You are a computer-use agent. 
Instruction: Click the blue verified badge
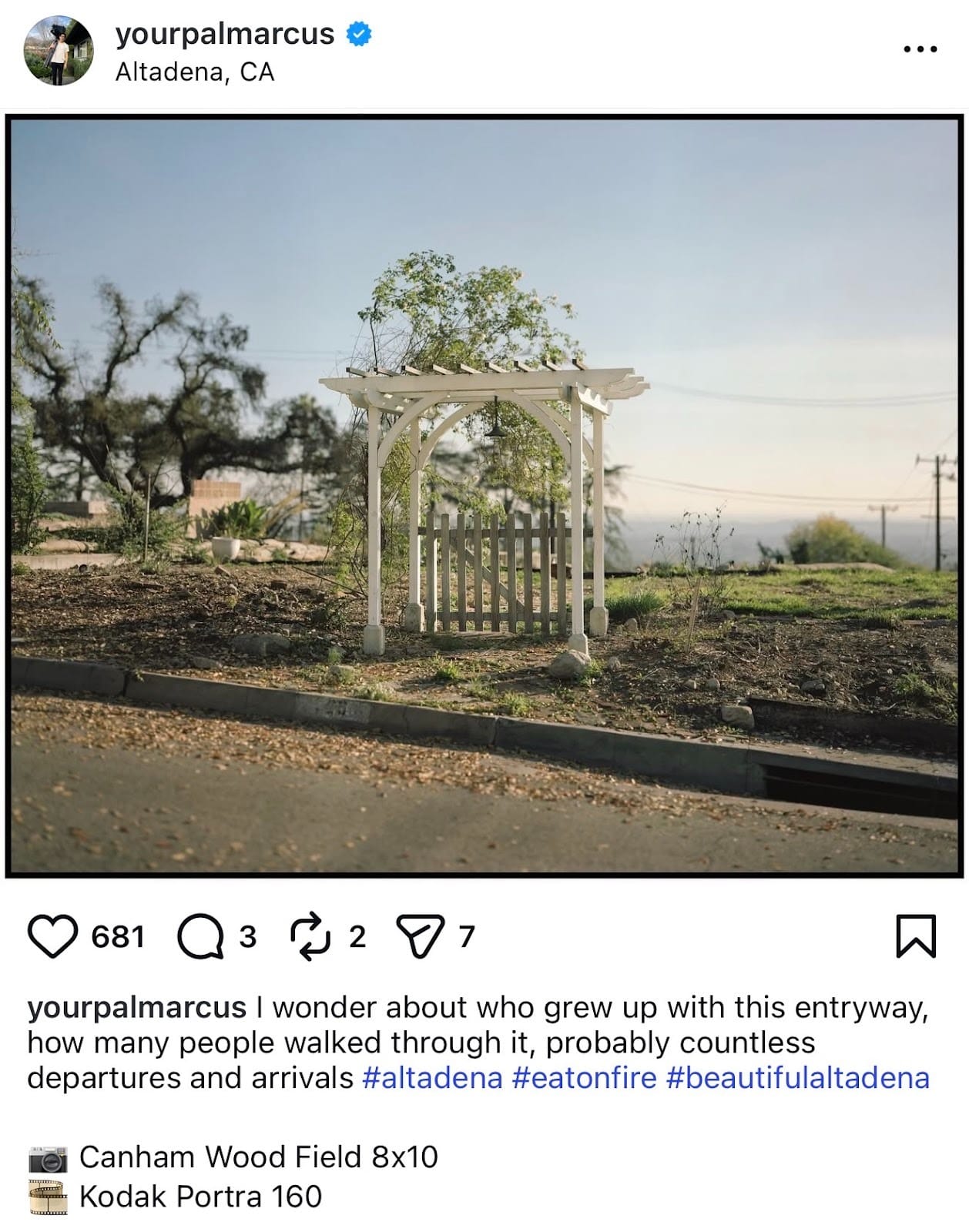pyautogui.click(x=359, y=34)
